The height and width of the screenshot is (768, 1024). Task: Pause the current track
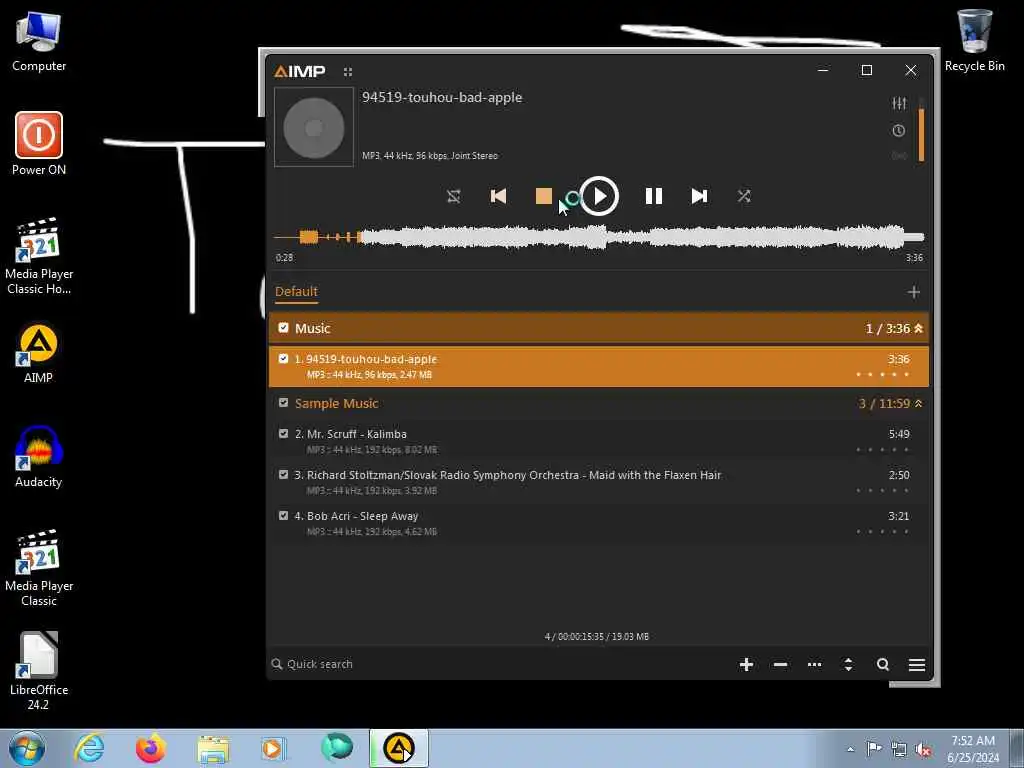(654, 196)
